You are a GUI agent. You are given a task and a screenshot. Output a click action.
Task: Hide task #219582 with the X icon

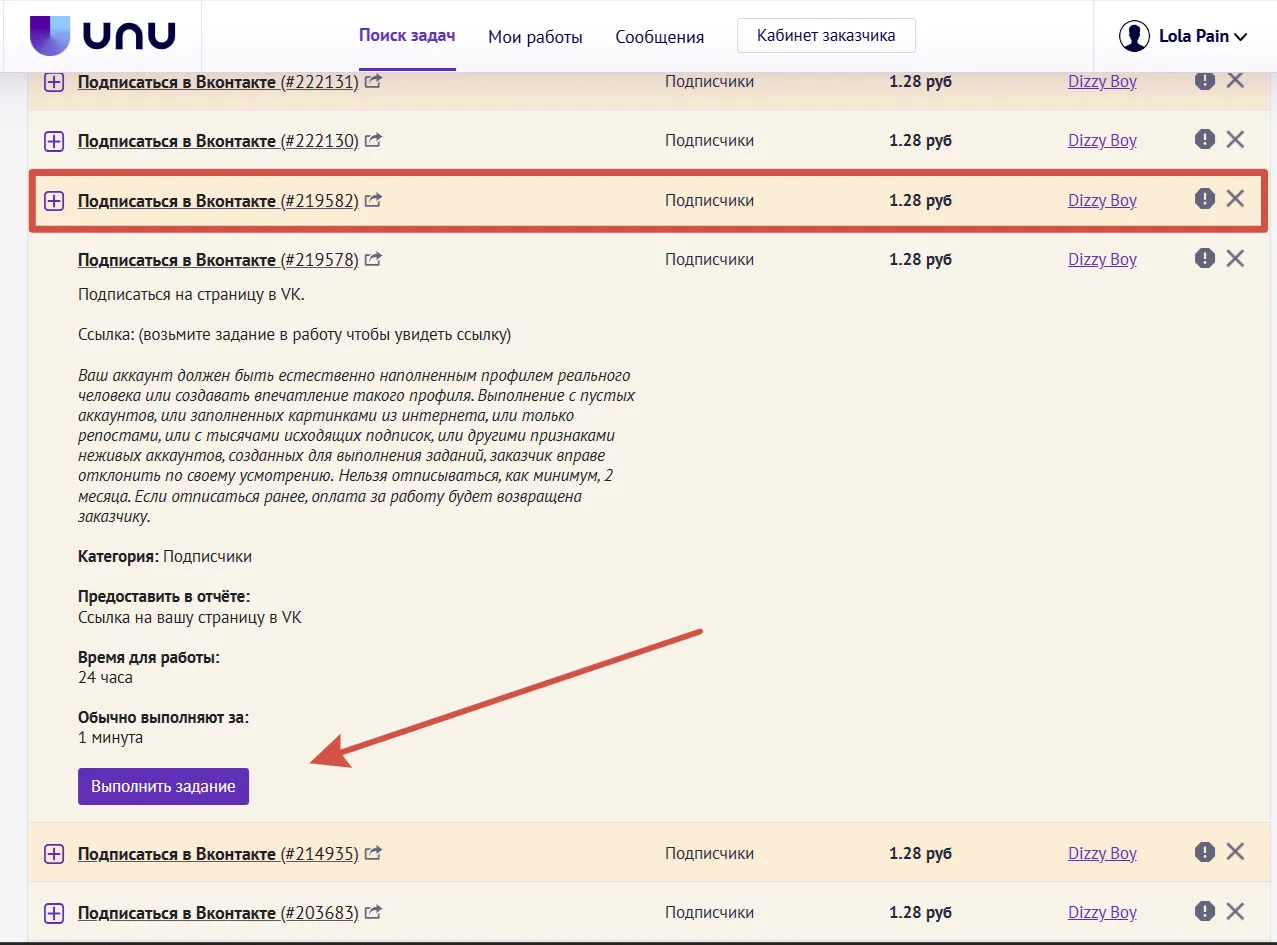pos(1235,199)
